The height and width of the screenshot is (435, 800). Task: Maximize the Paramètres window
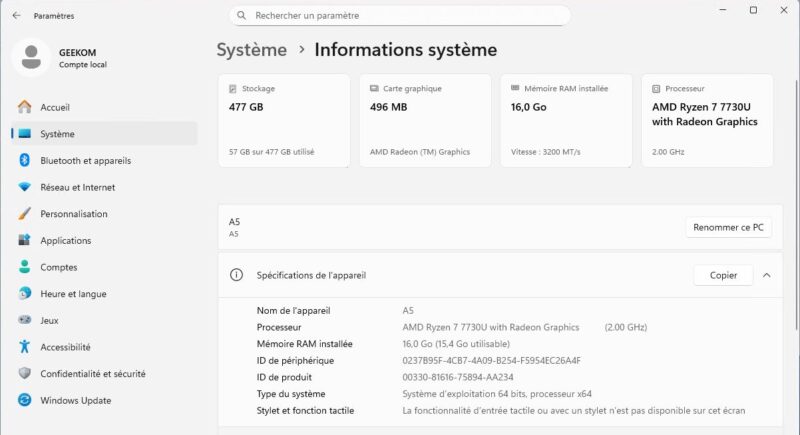753,10
